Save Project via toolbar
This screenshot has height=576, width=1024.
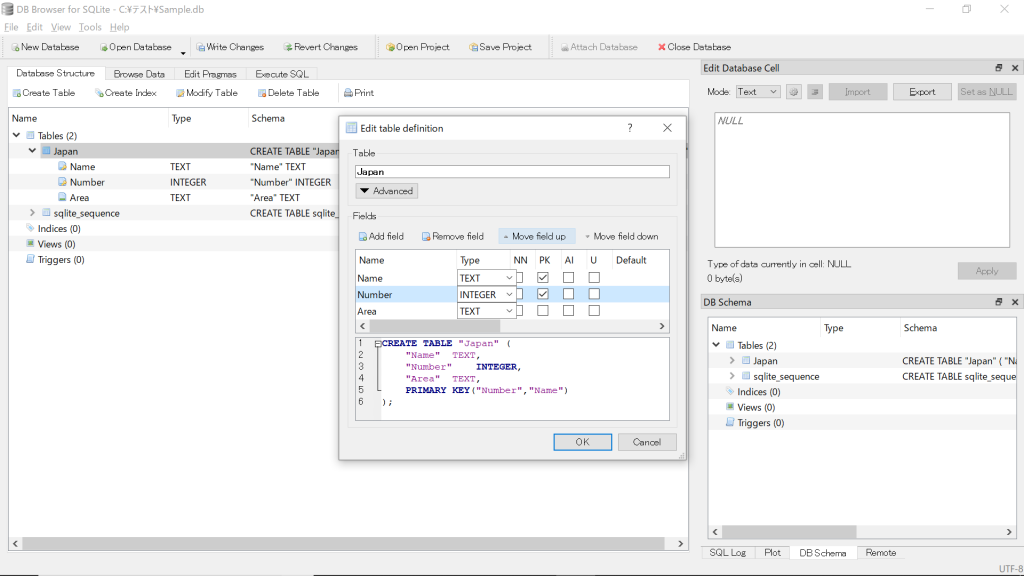coord(500,47)
